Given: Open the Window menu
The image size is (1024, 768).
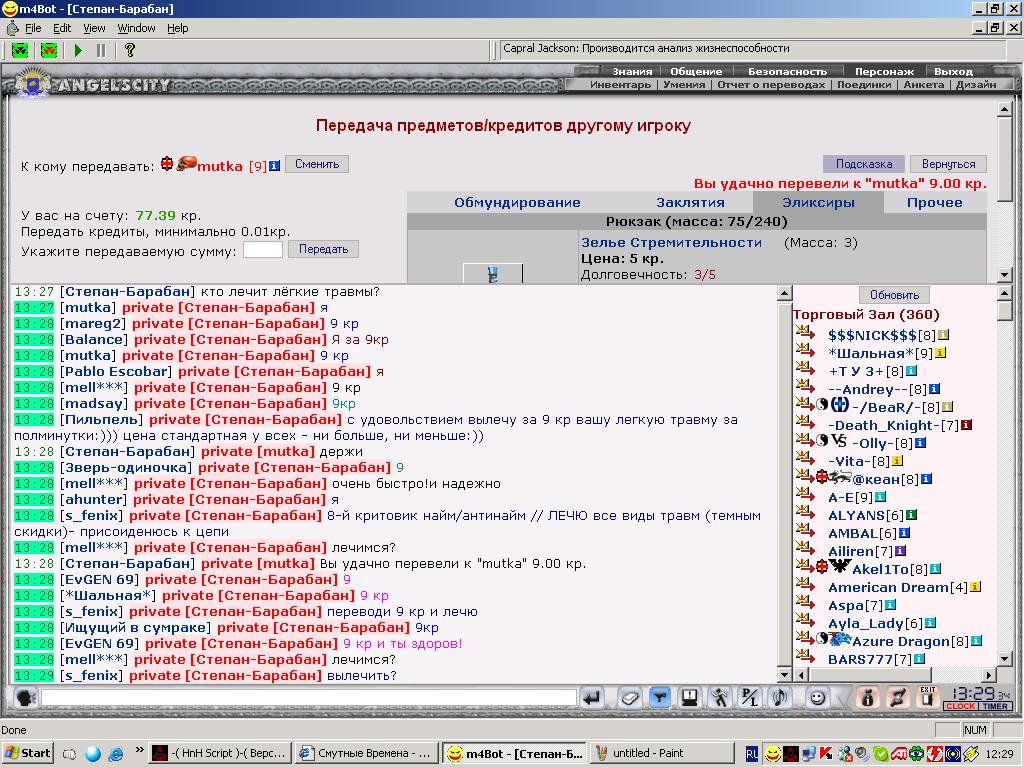Looking at the screenshot, I should tap(136, 28).
